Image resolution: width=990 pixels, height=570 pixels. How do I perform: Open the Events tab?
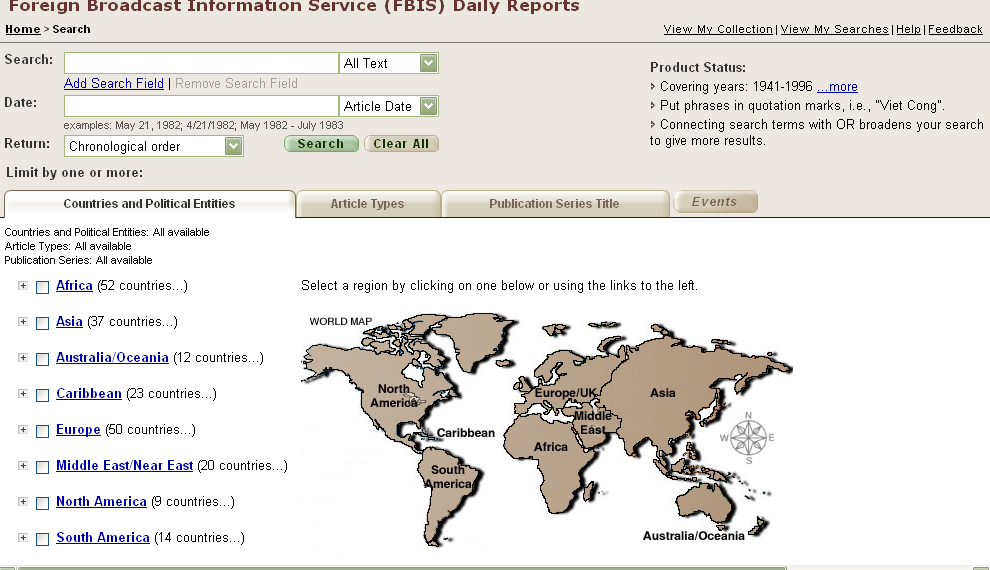[715, 202]
